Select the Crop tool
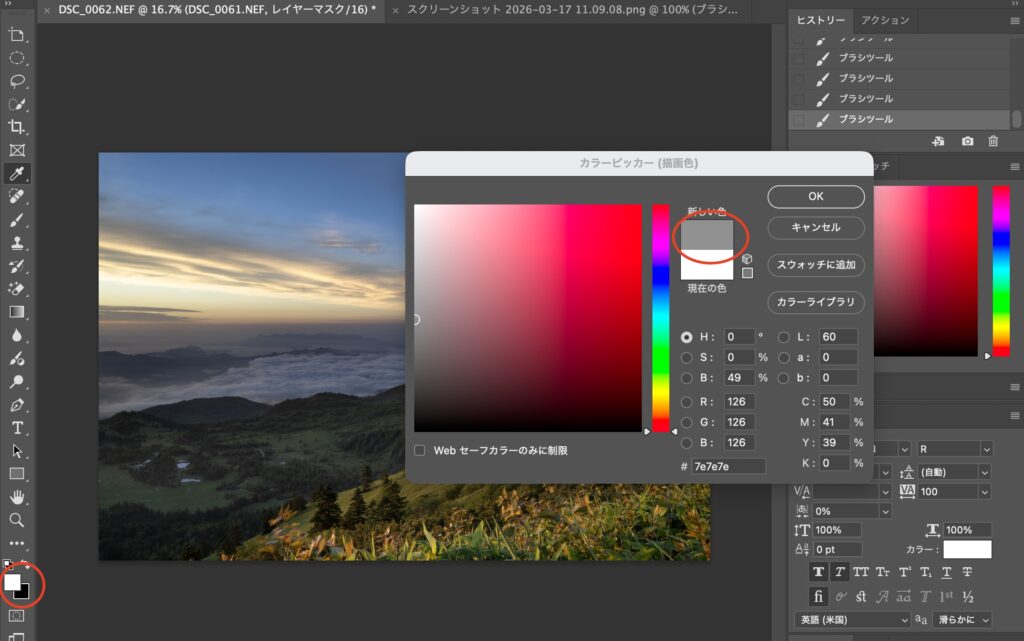 [x=17, y=127]
